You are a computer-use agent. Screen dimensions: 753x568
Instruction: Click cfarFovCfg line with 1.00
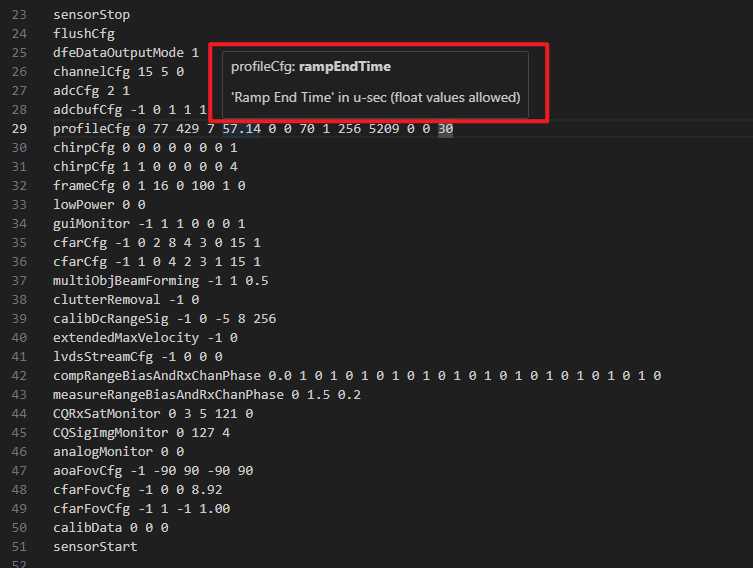click(x=141, y=509)
